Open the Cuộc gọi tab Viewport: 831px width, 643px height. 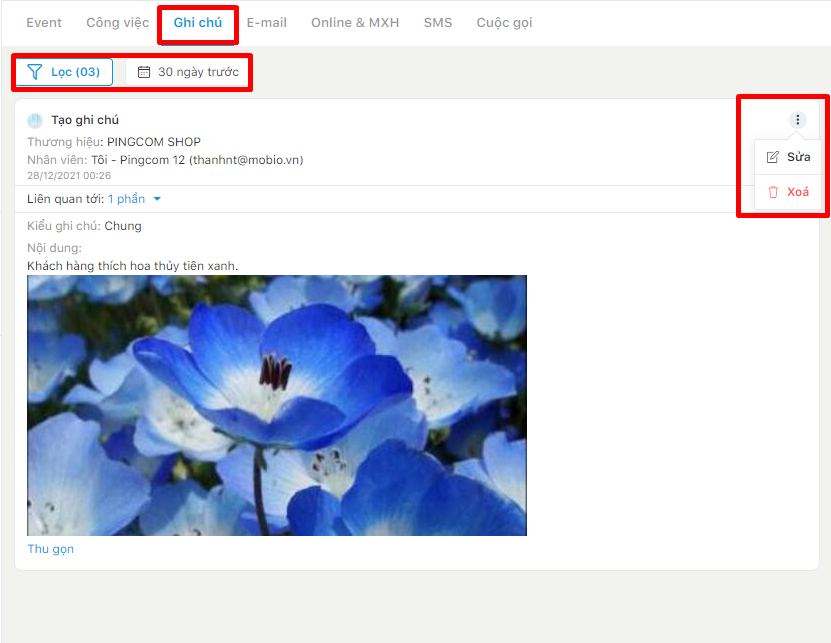pos(504,23)
